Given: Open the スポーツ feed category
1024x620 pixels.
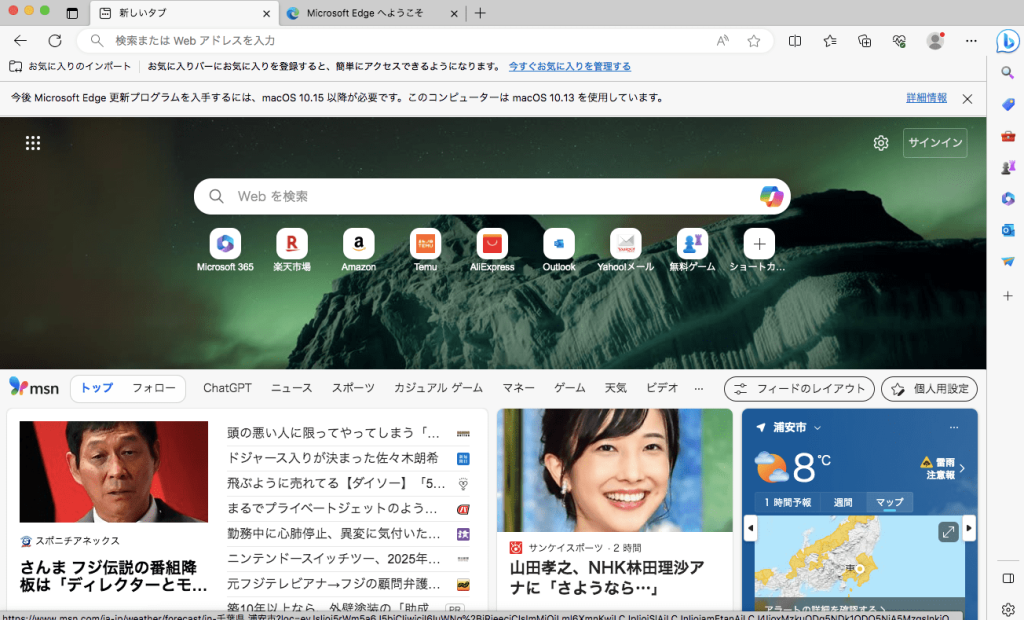Looking at the screenshot, I should pyautogui.click(x=353, y=388).
